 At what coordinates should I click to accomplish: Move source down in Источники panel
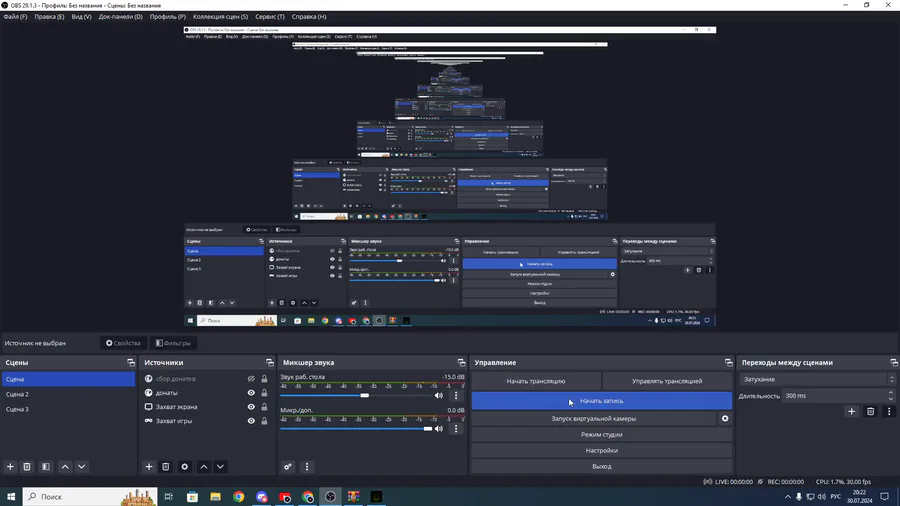point(220,466)
